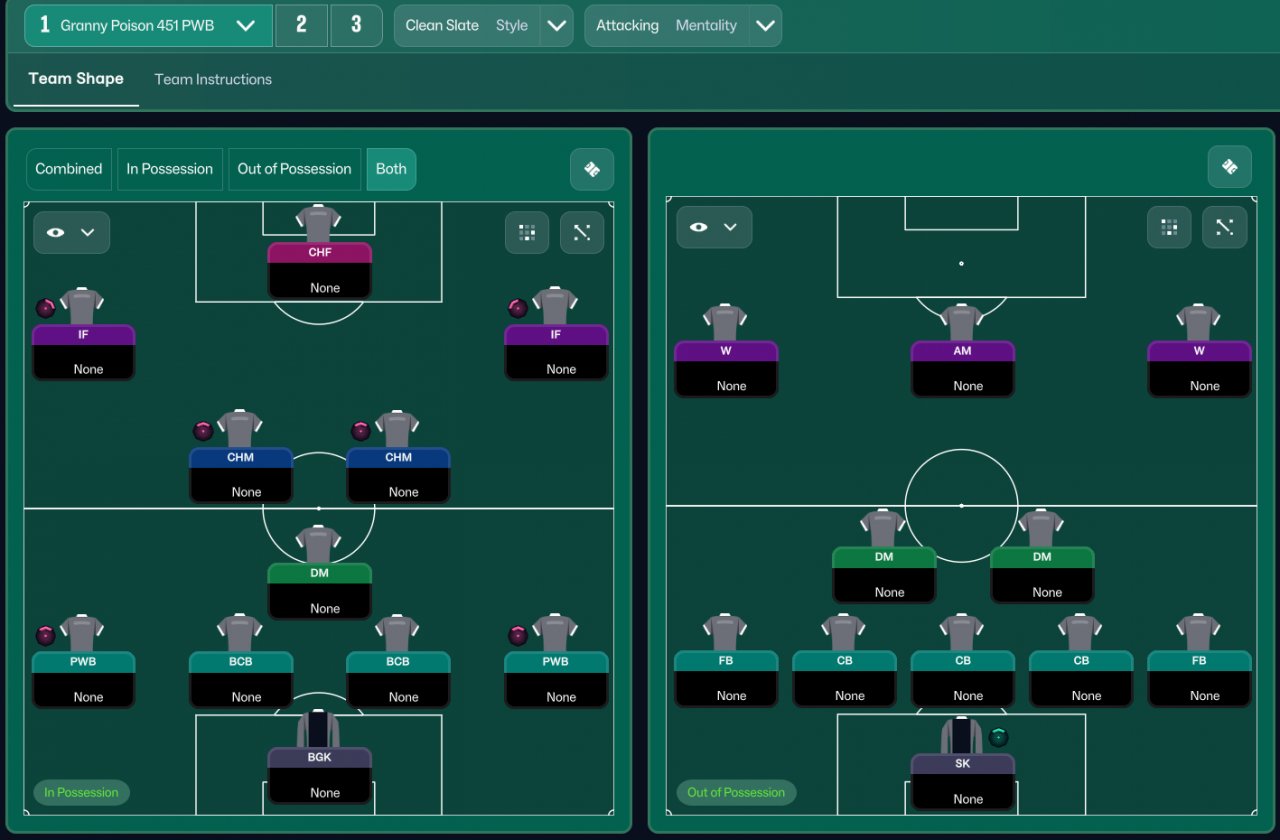This screenshot has width=1280, height=840.
Task: Click the BGK goalkeeper shirt icon
Action: 319,728
